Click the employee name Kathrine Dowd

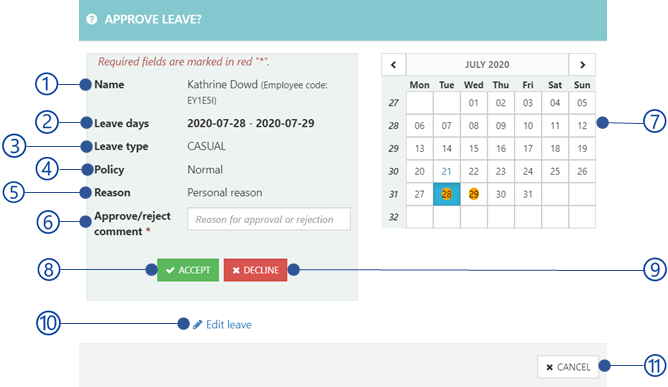coord(222,84)
